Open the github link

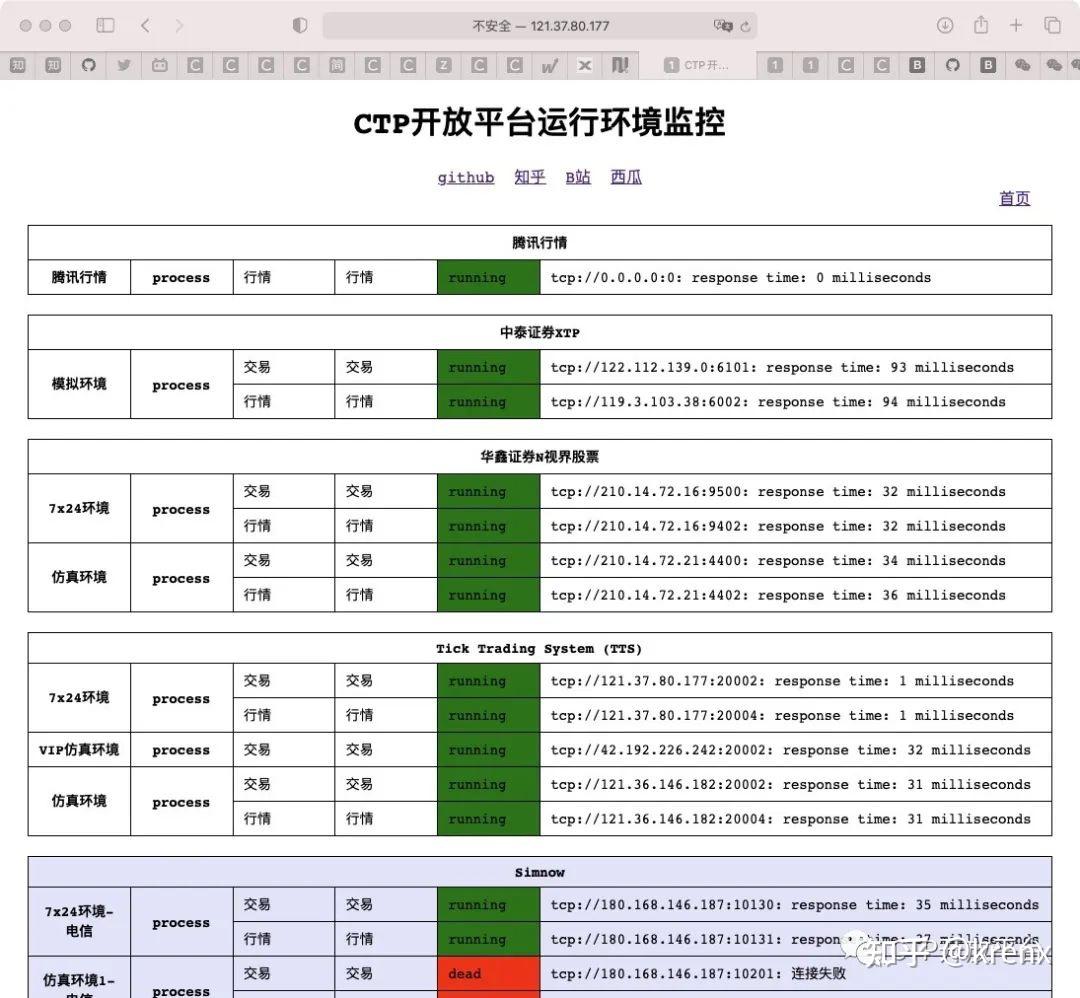point(466,178)
